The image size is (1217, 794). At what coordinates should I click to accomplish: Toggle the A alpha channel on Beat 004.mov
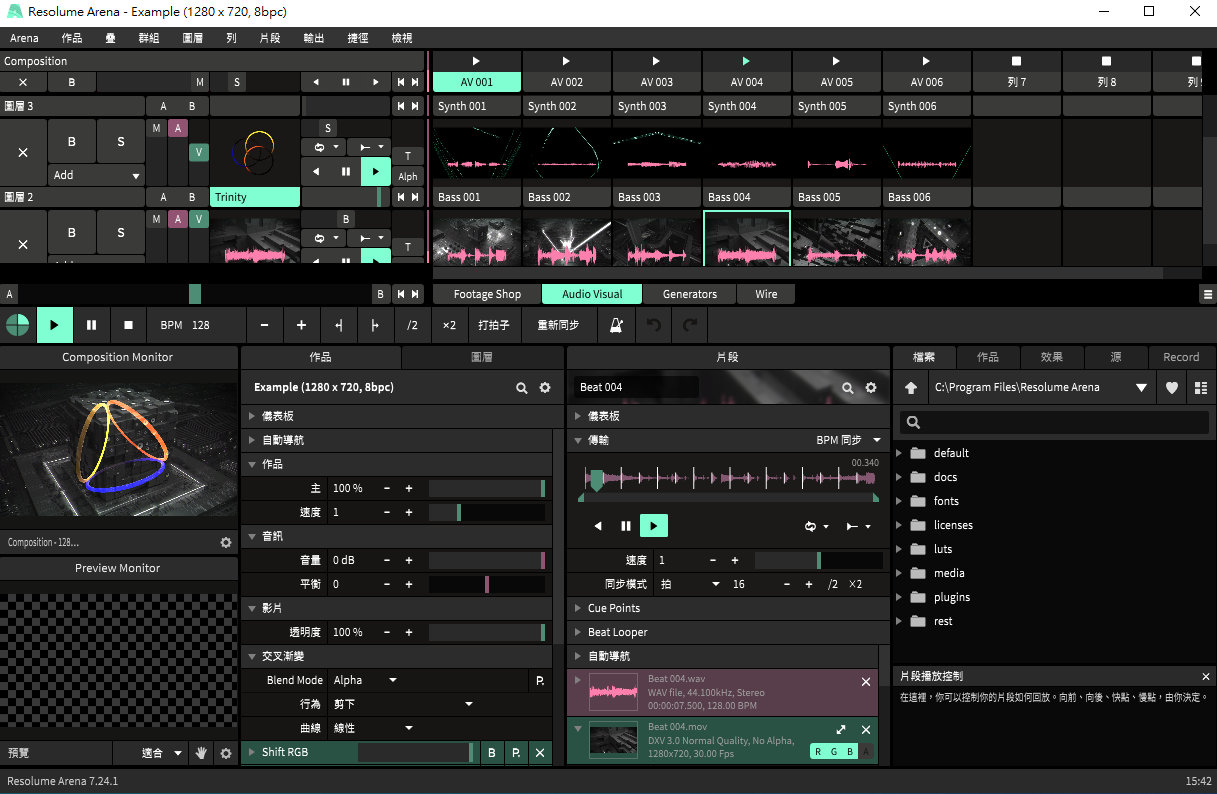tap(866, 752)
